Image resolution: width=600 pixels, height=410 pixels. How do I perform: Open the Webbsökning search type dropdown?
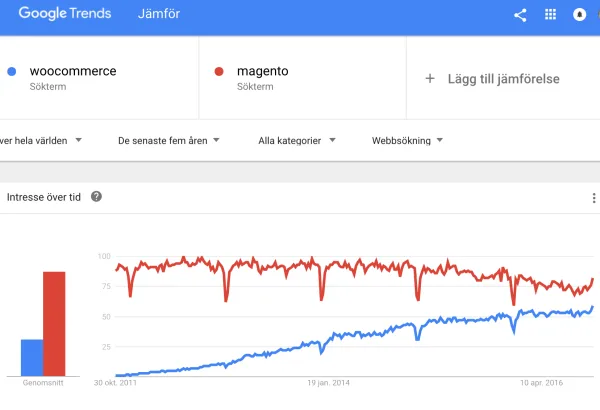(x=407, y=140)
